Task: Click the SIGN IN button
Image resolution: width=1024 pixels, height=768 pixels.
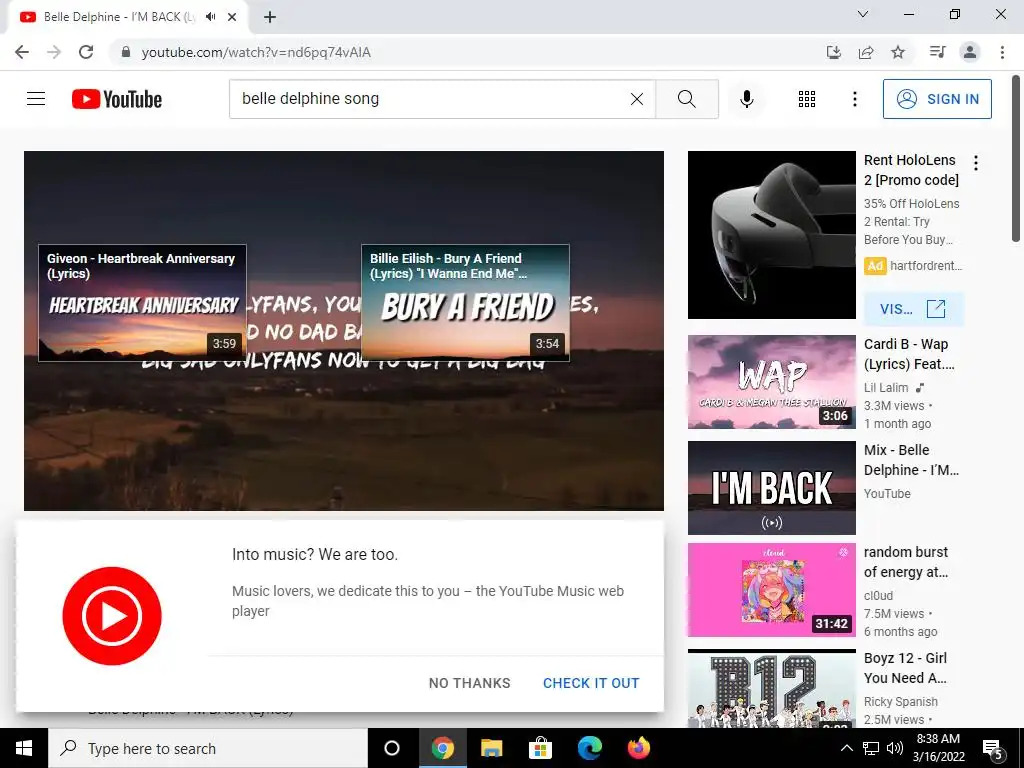Action: [937, 99]
